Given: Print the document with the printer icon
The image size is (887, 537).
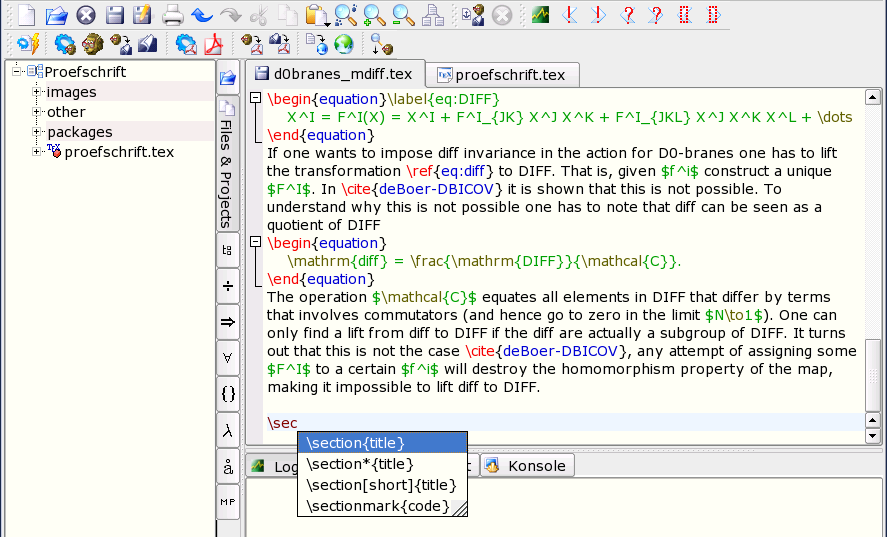Looking at the screenshot, I should click(x=173, y=15).
